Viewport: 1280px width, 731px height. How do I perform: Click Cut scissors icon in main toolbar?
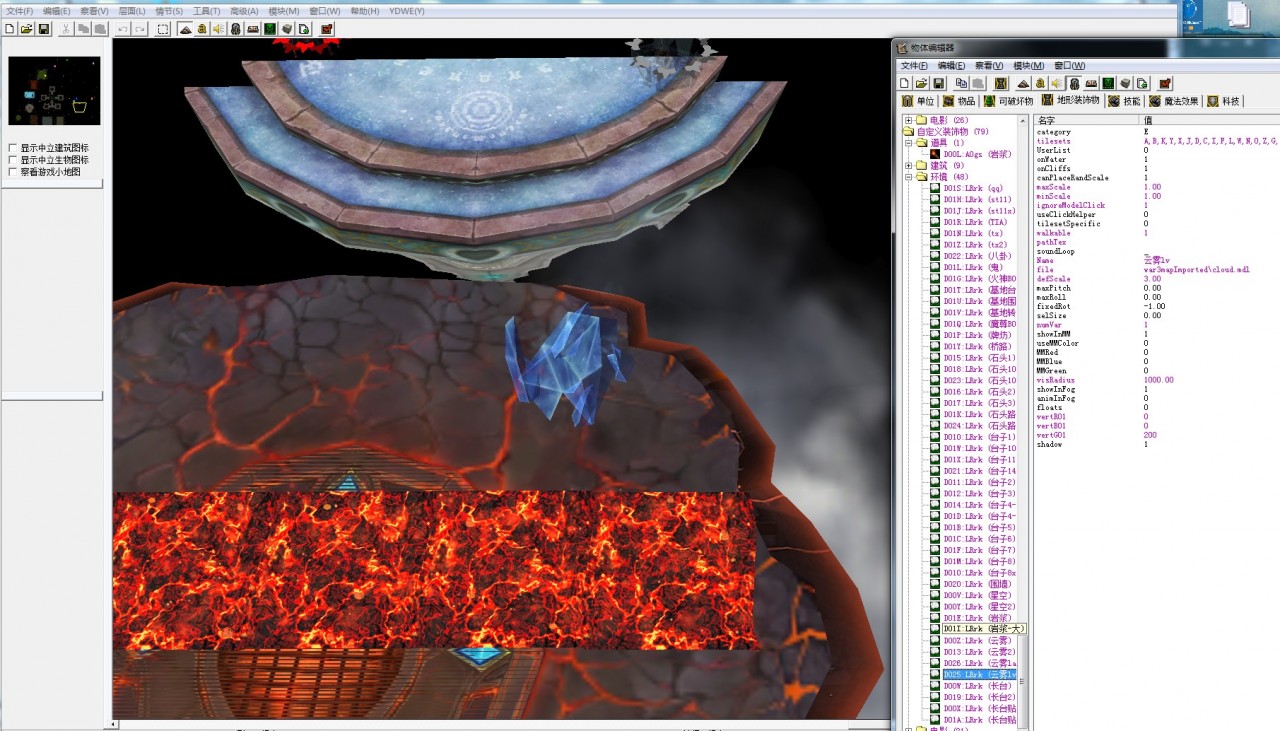[65, 29]
